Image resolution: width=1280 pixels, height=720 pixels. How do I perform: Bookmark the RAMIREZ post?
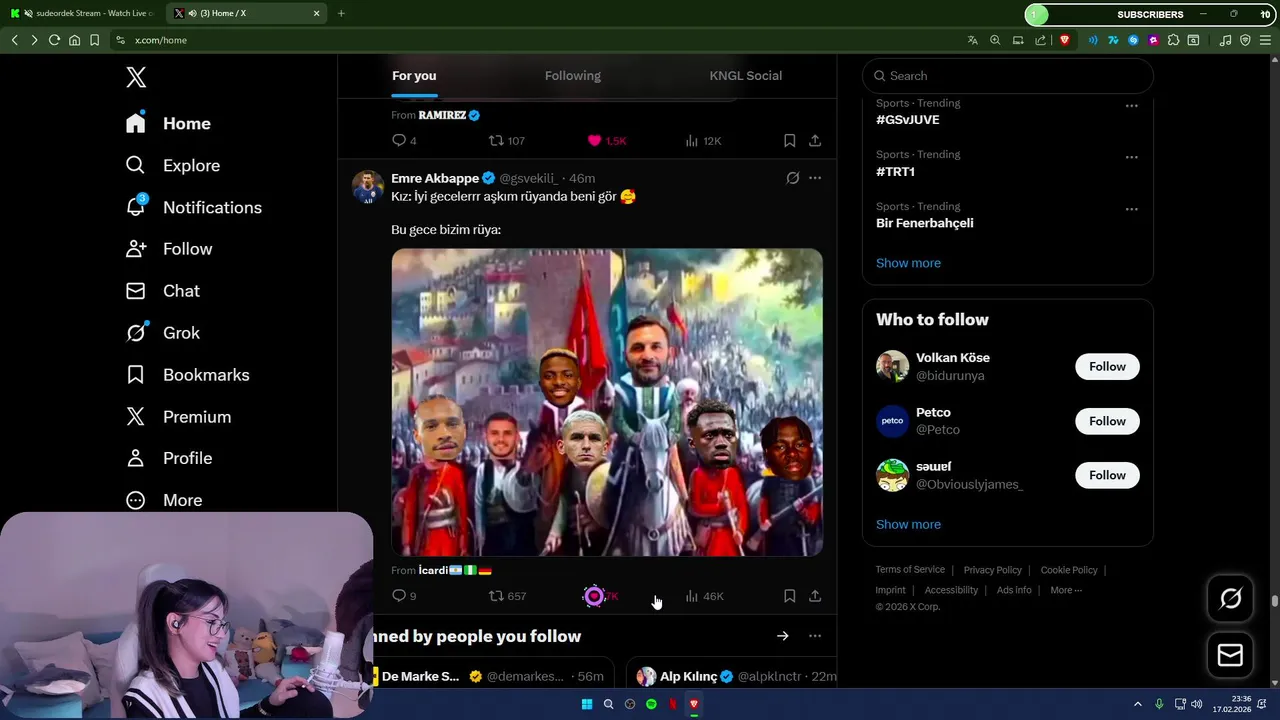pyautogui.click(x=789, y=141)
